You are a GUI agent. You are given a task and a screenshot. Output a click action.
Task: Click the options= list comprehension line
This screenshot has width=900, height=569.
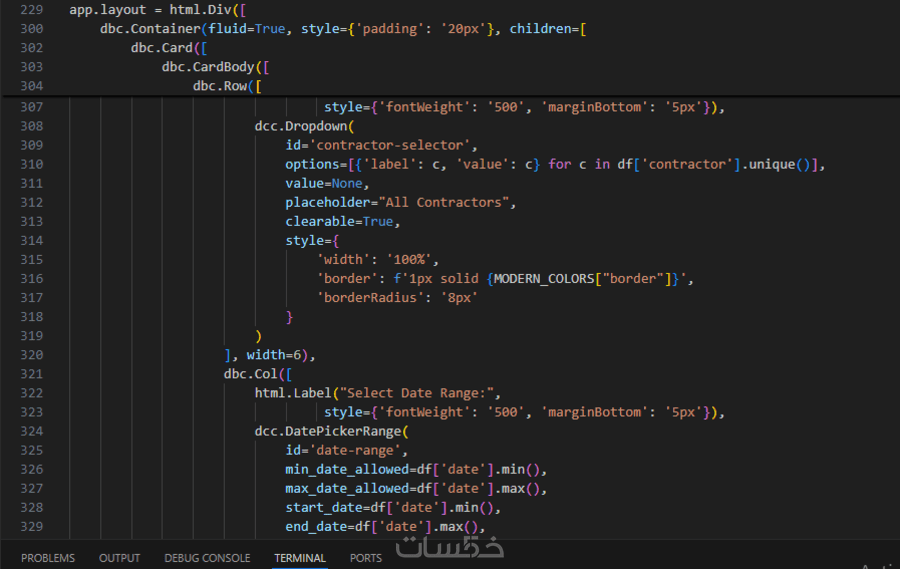point(555,164)
